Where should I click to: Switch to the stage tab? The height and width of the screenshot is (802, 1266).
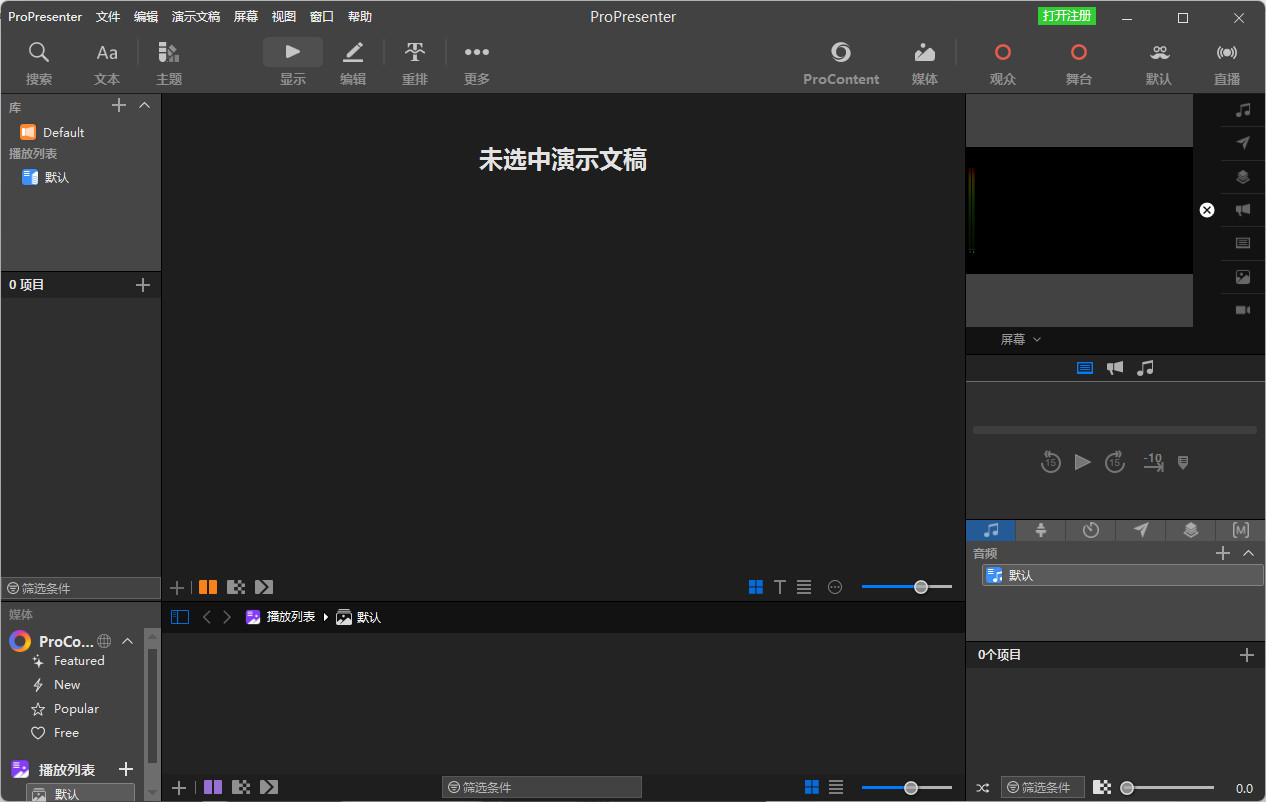coord(1041,530)
